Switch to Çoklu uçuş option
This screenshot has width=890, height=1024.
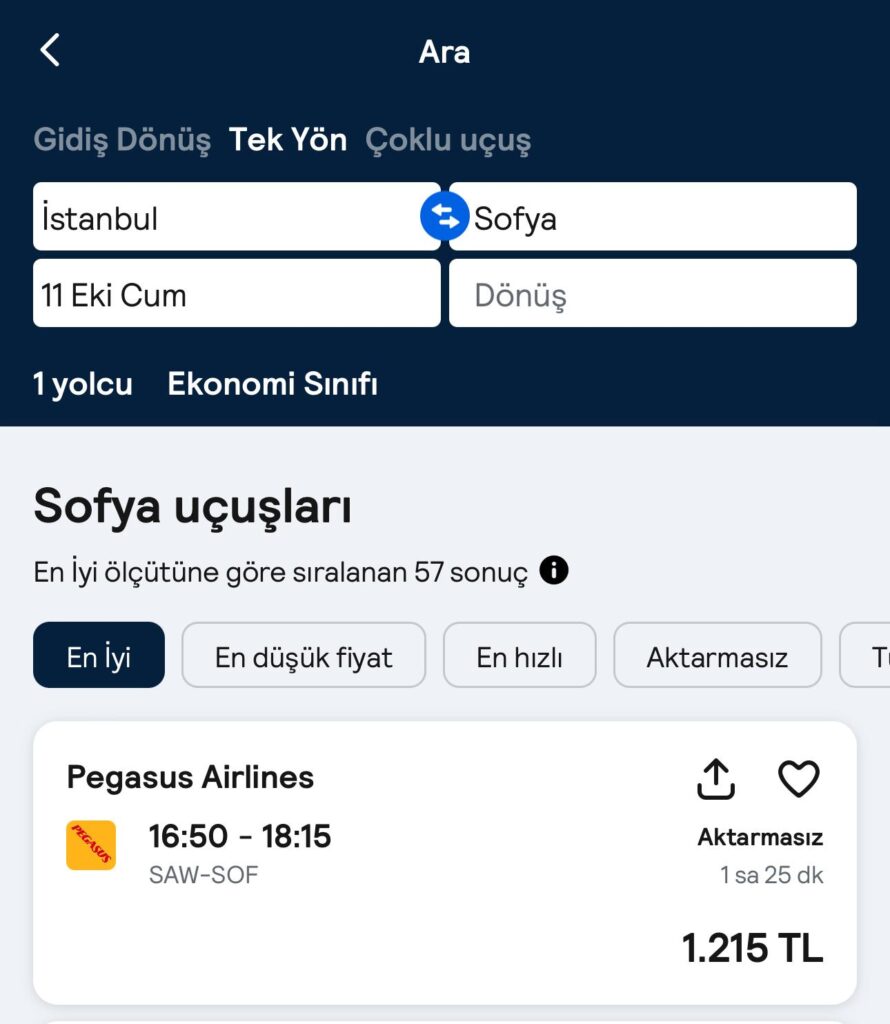pyautogui.click(x=448, y=140)
